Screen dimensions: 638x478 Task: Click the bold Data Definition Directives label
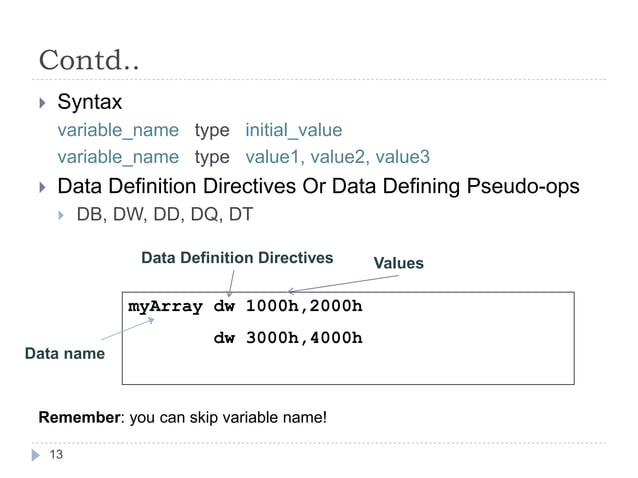click(x=237, y=258)
